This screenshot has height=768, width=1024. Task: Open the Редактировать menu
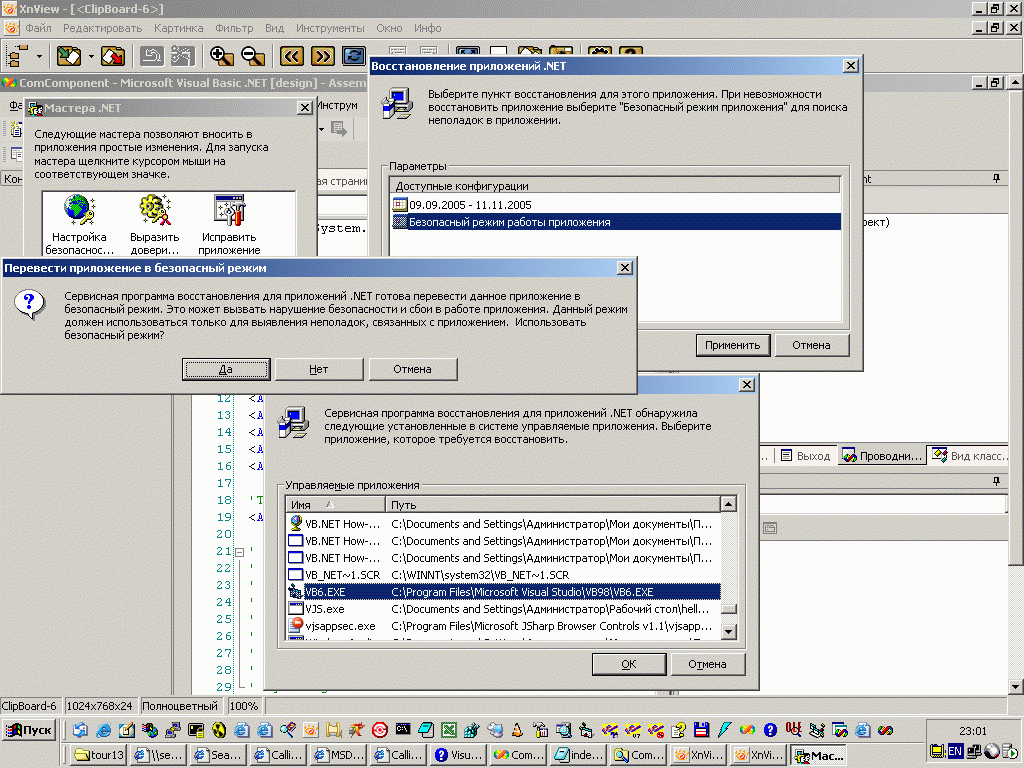tap(103, 28)
